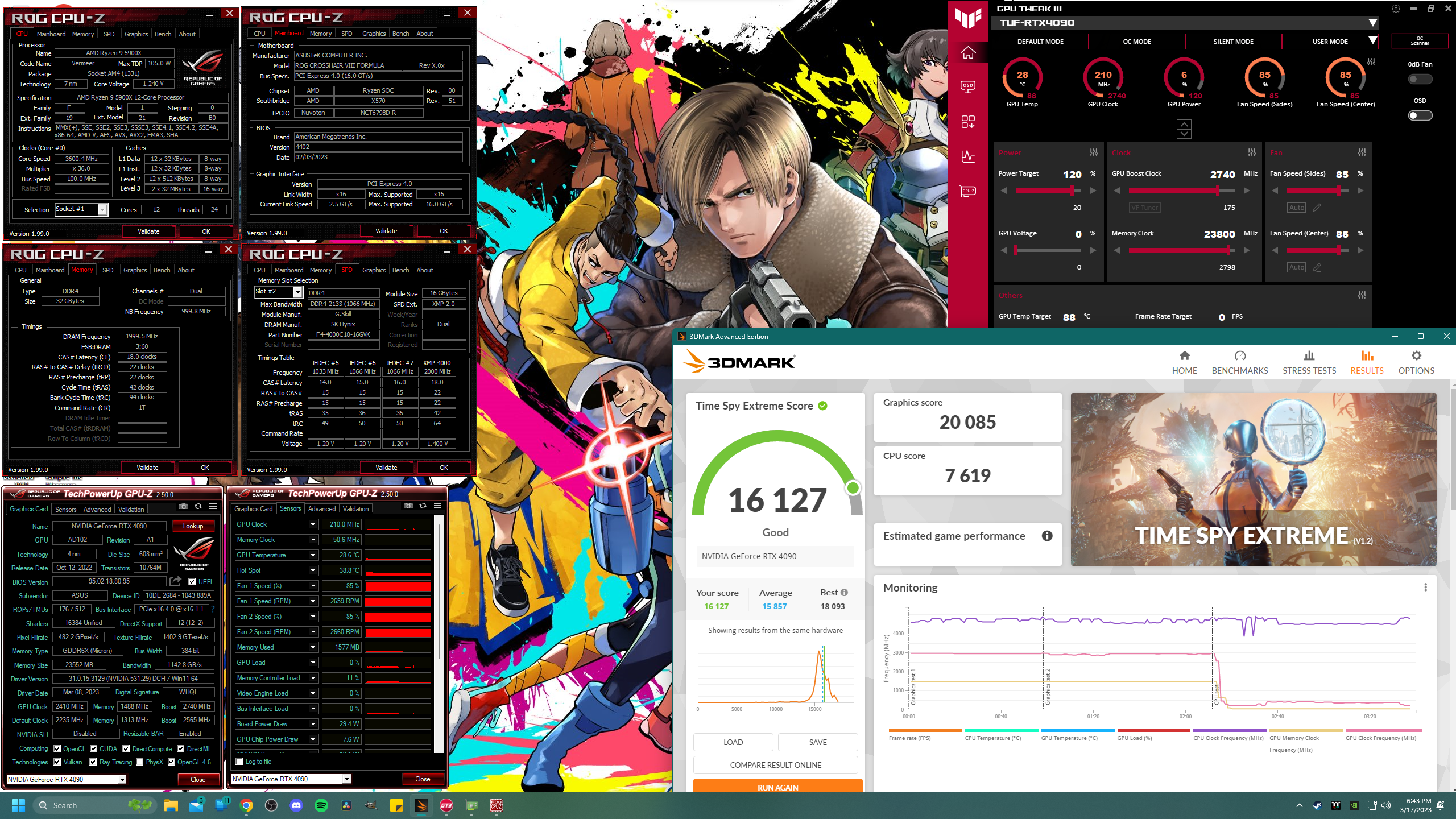The width and height of the screenshot is (1456, 819).
Task: Open the downloads/tools grid icon in GPU Tweak sidebar
Action: 968,122
